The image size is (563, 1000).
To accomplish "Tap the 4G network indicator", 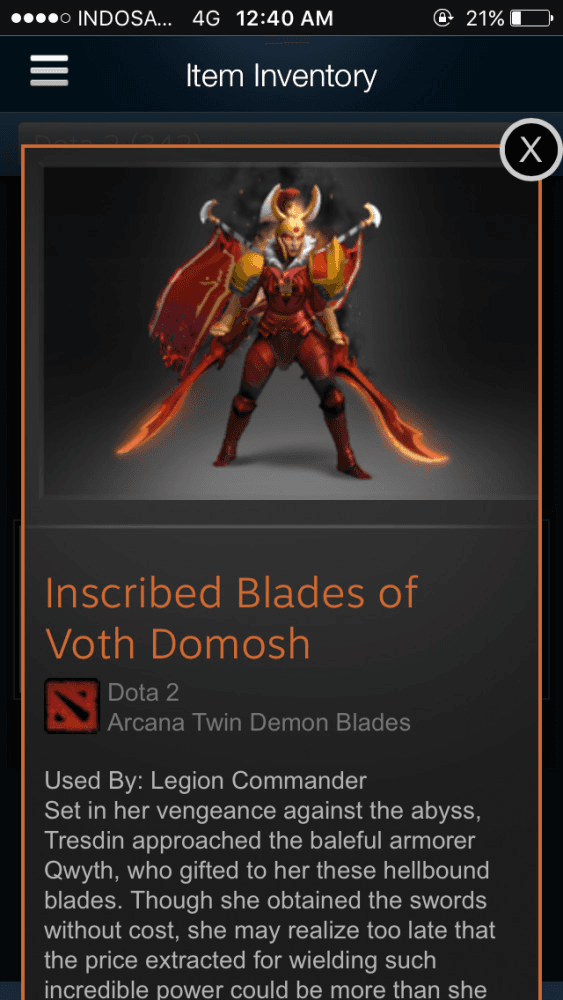I will [x=206, y=18].
